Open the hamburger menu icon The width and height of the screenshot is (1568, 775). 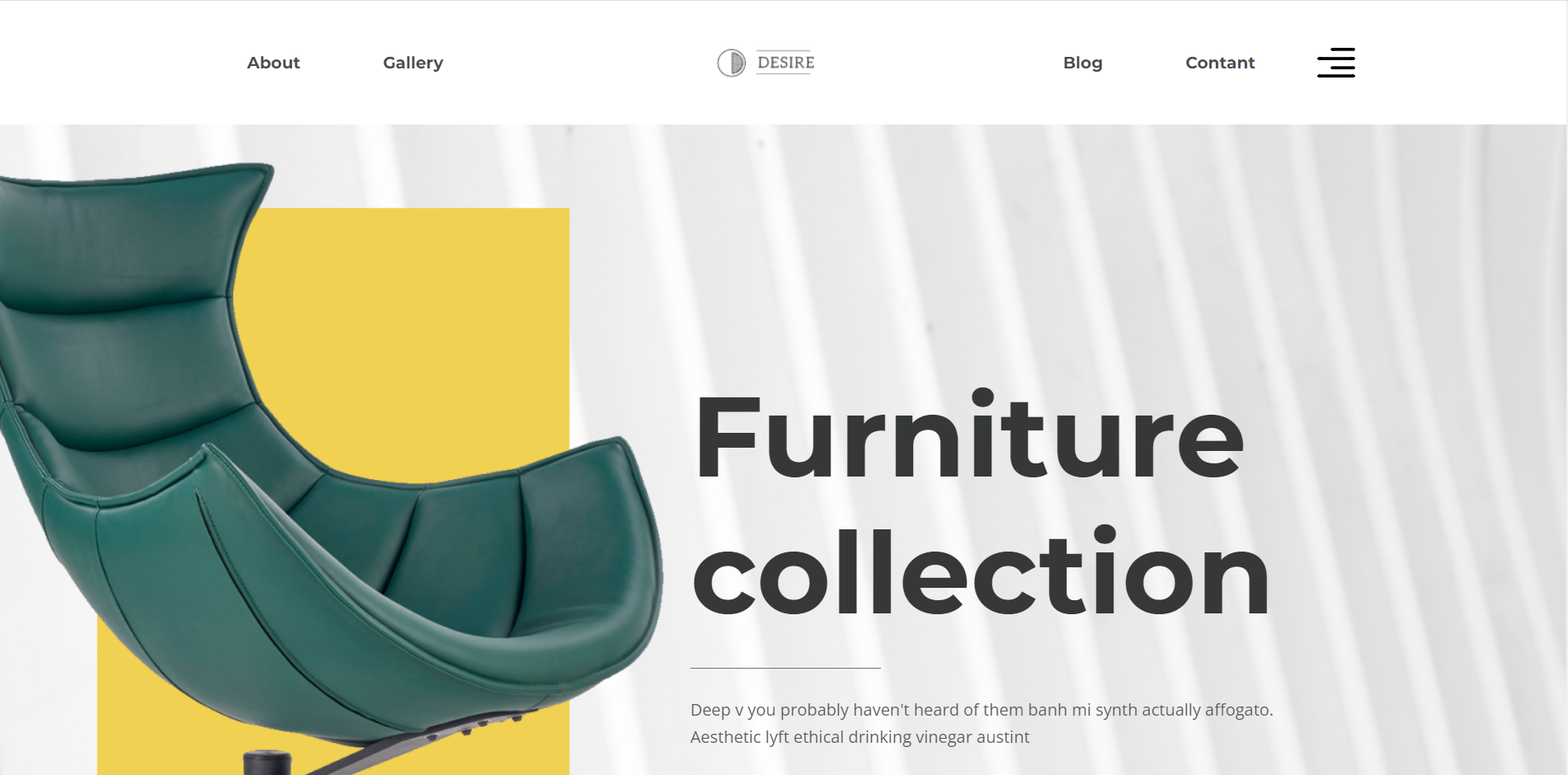coord(1335,63)
